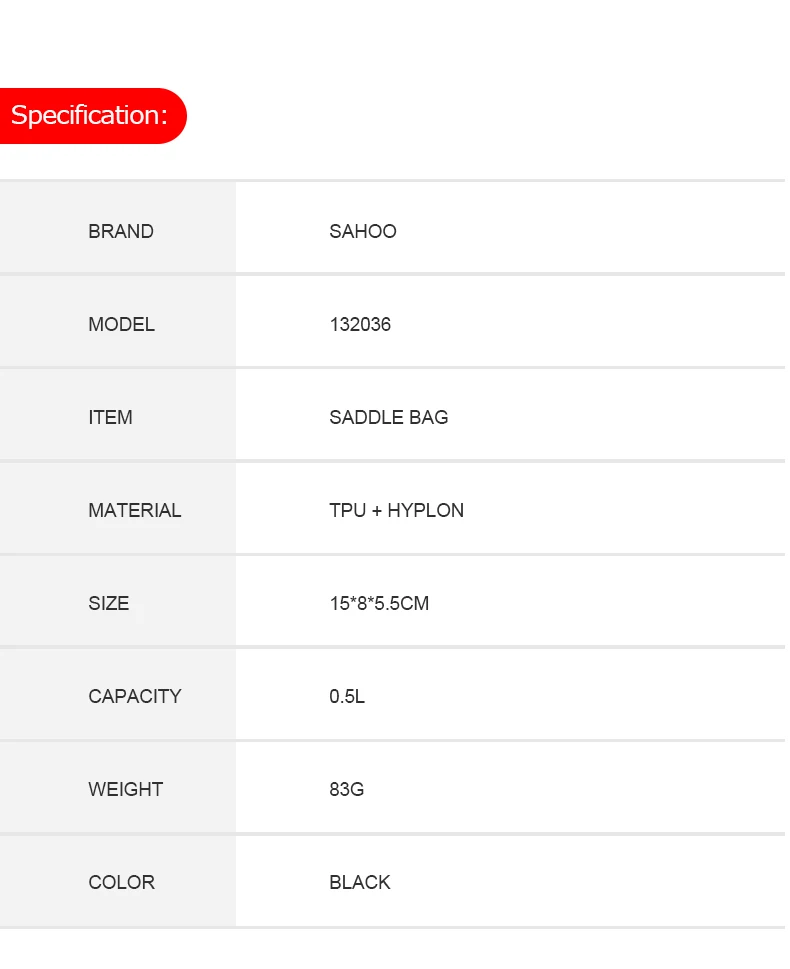Select the CAPACITY label cell
Image resolution: width=790 pixels, height=969 pixels.
117,693
